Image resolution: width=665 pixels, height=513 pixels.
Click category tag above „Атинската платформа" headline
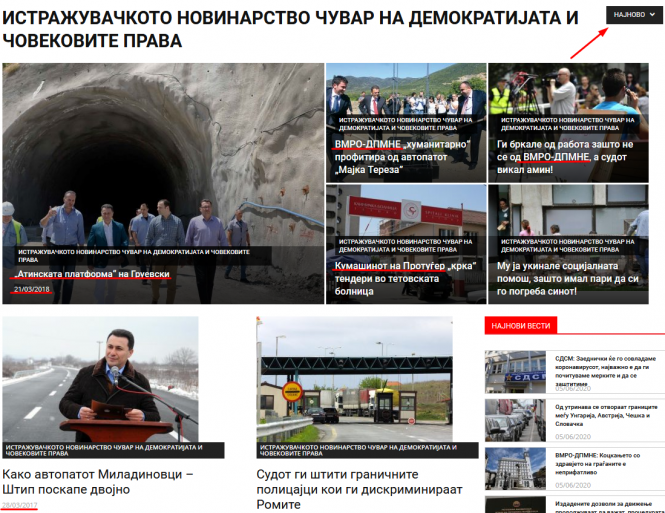tap(133, 255)
